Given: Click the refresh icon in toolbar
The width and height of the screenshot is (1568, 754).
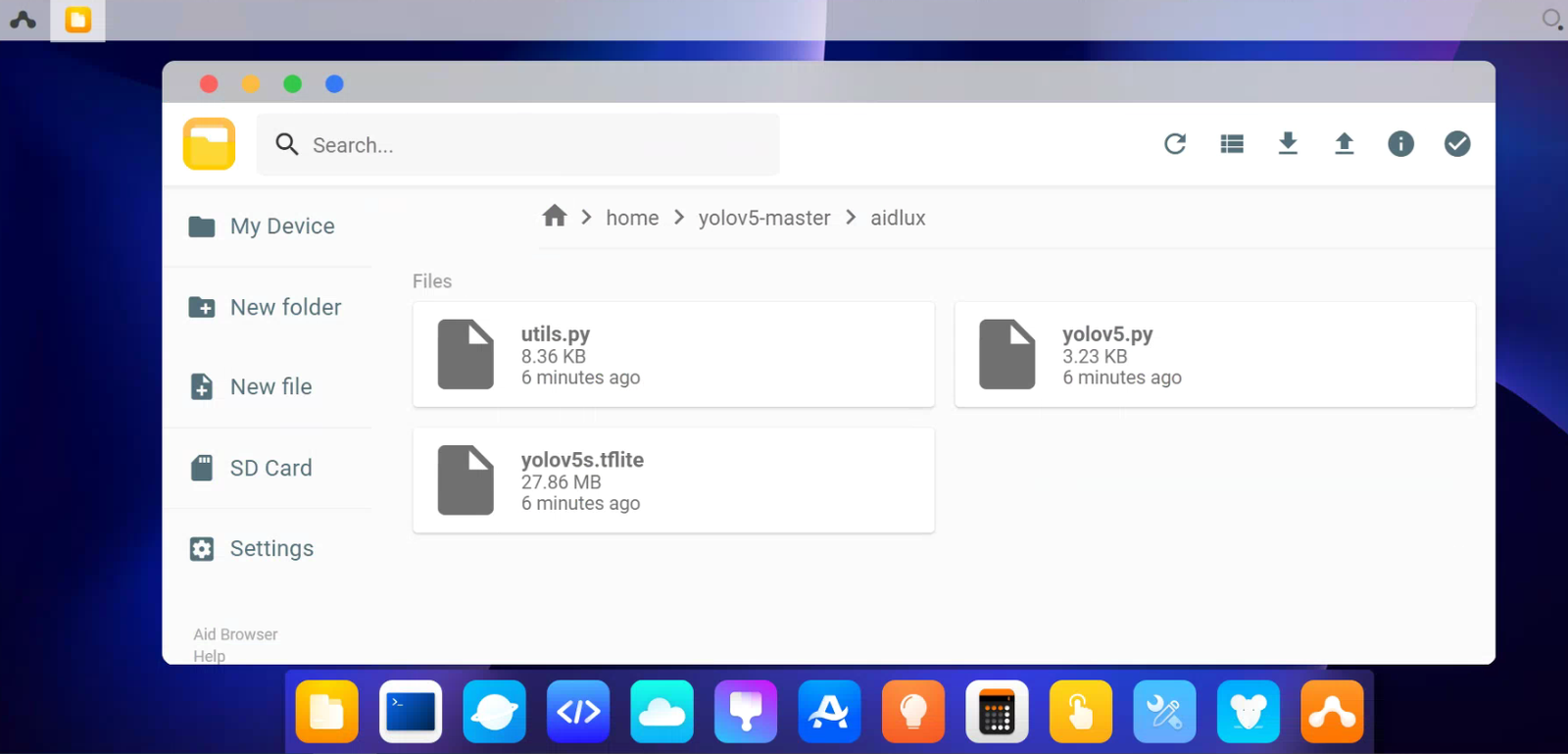Looking at the screenshot, I should click(x=1175, y=144).
